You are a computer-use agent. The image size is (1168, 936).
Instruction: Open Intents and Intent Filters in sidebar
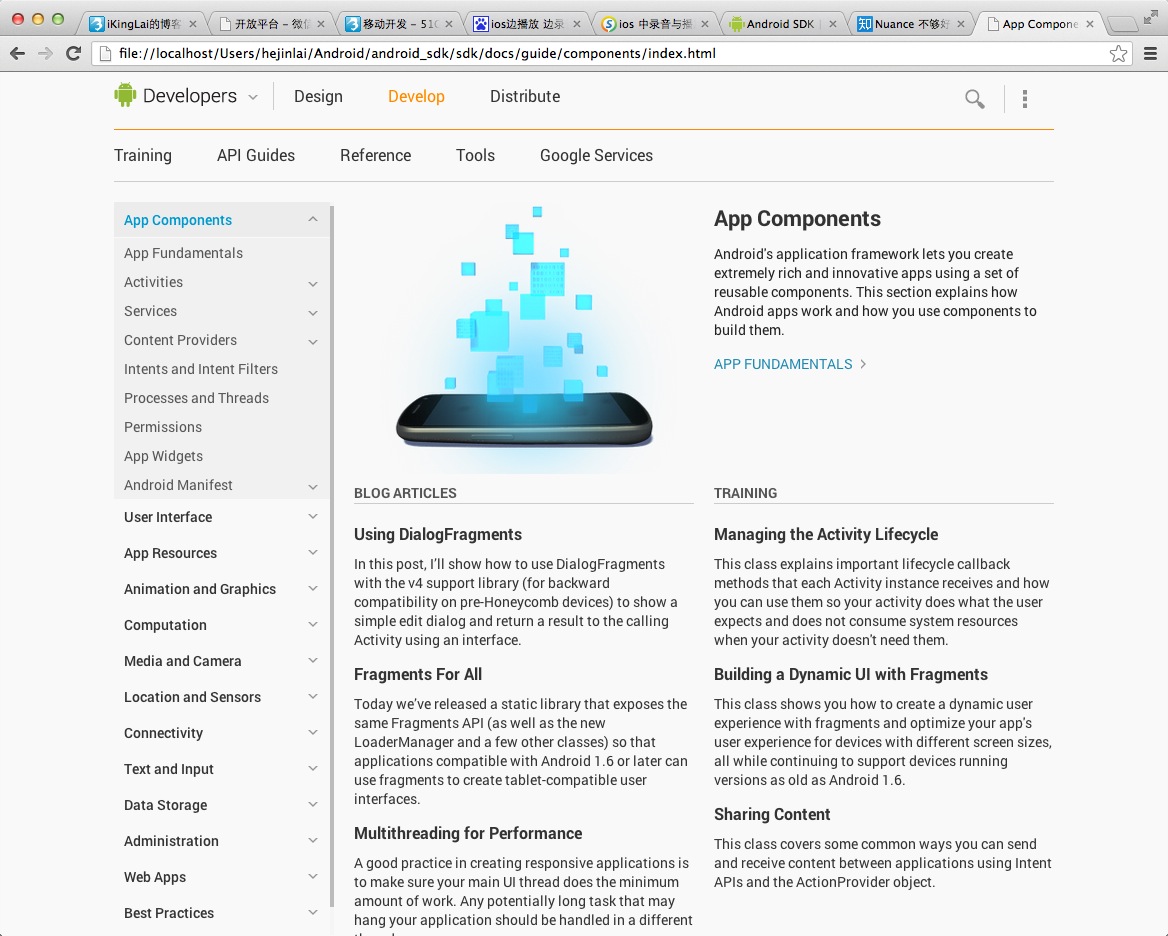[201, 369]
